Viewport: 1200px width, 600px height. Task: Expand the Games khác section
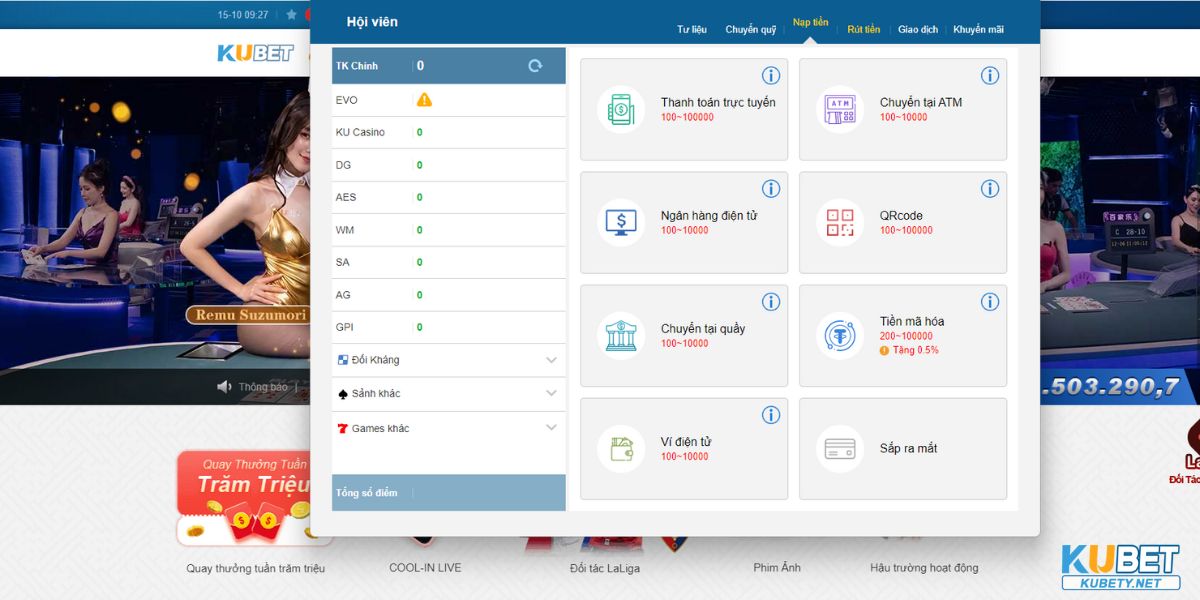coord(551,428)
